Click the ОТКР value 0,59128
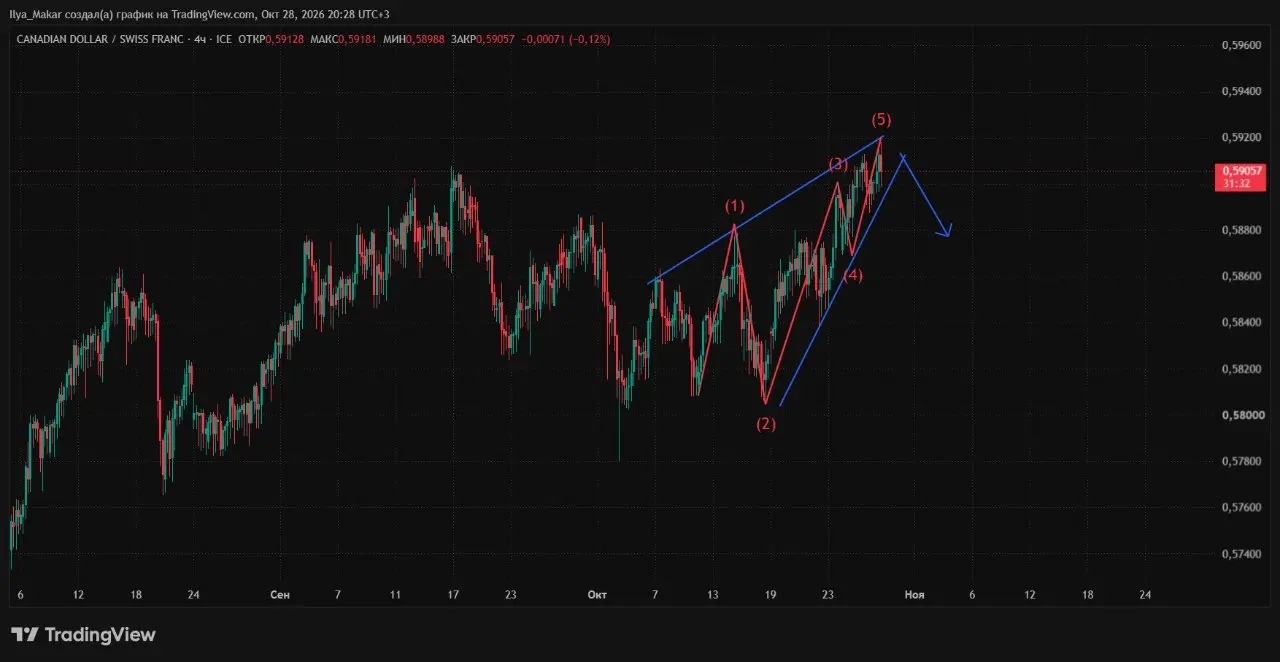 point(287,39)
